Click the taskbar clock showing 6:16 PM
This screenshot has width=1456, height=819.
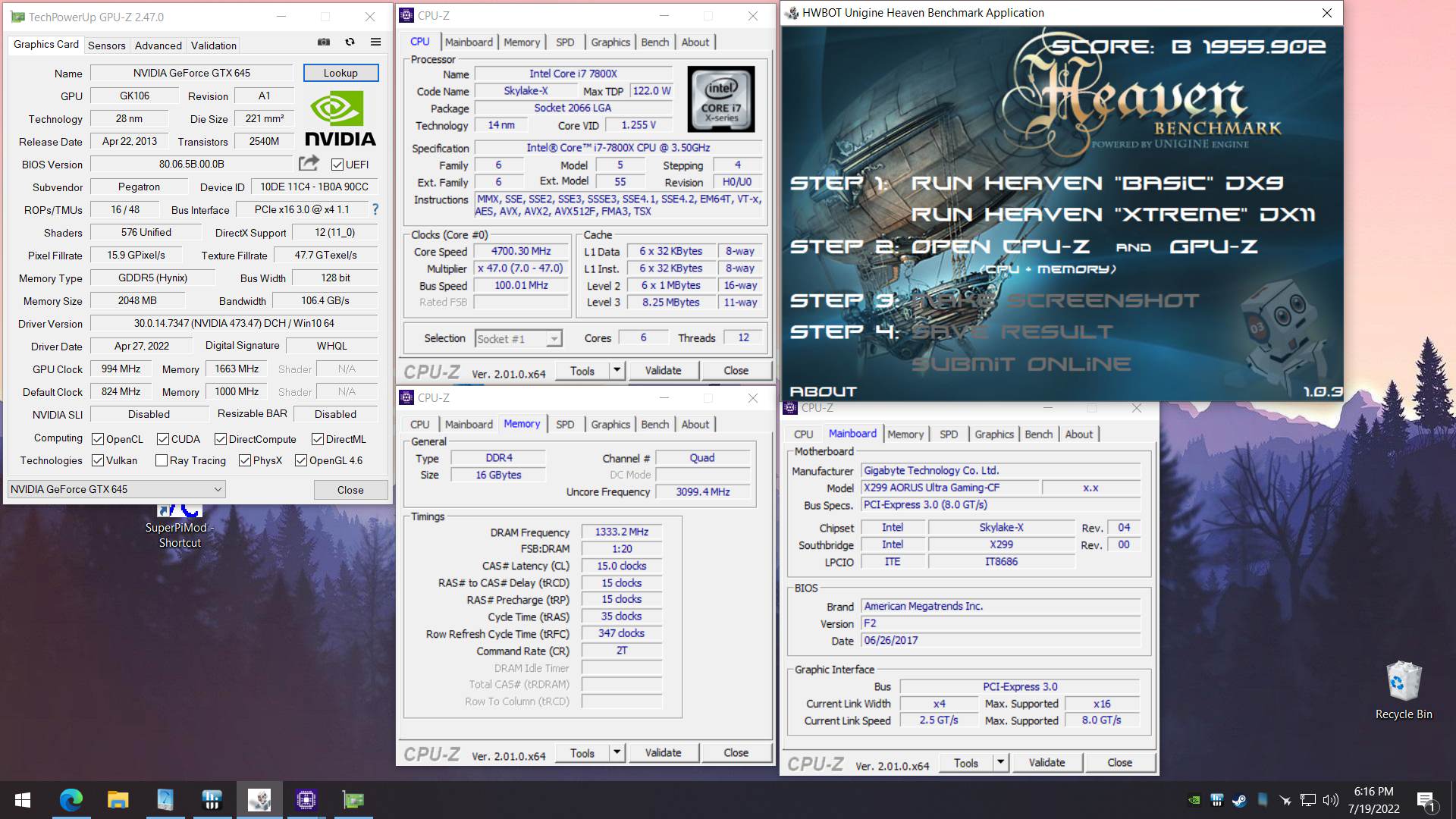[x=1373, y=800]
